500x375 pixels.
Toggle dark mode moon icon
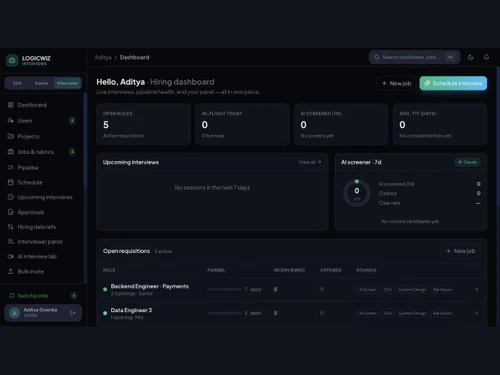tap(471, 57)
